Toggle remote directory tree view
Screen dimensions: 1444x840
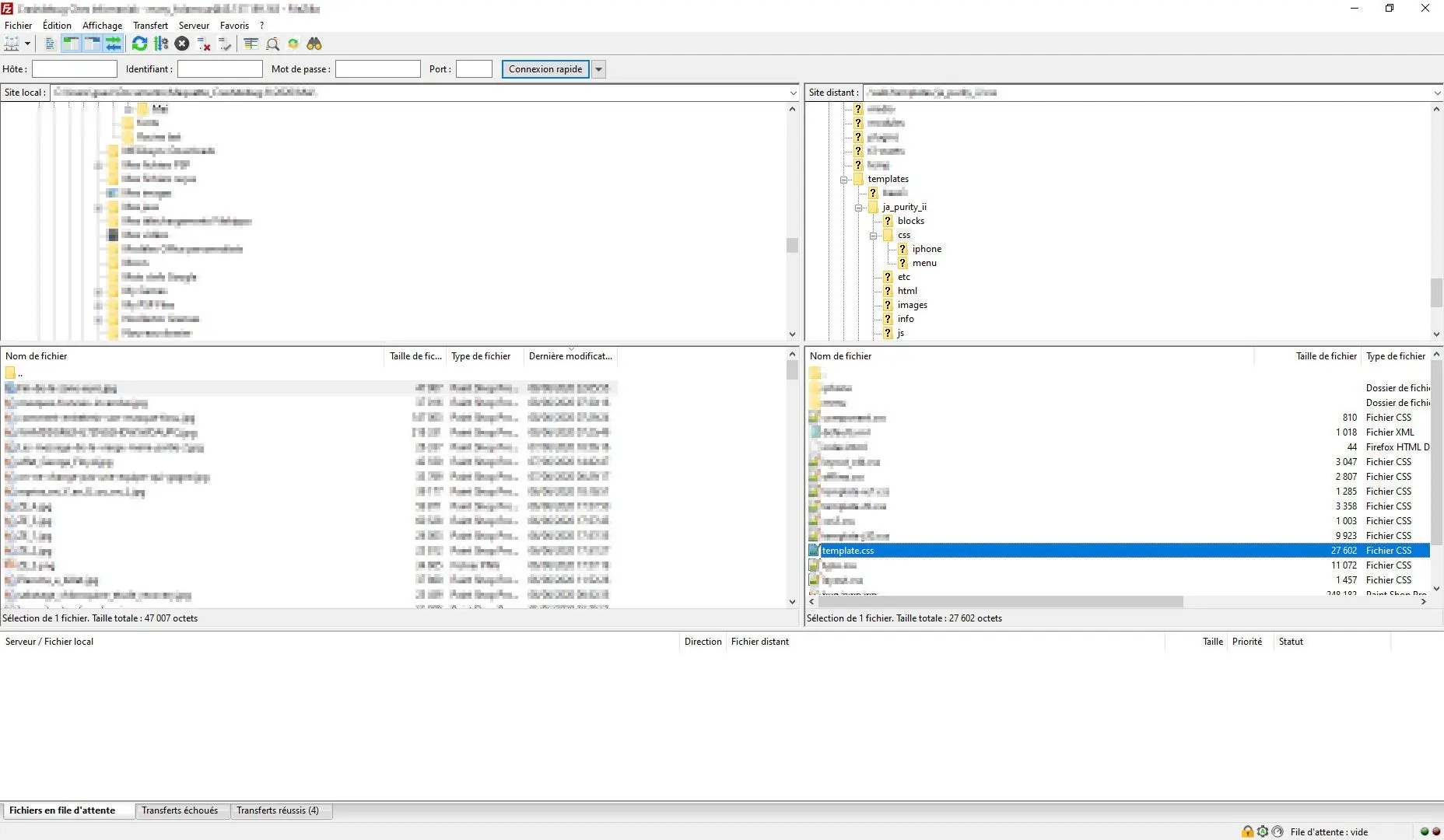coord(92,44)
